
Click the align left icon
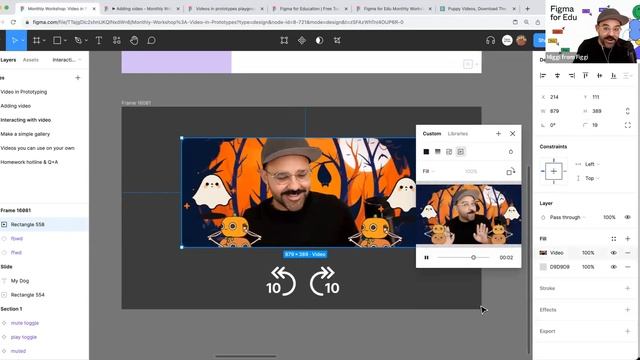[543, 76]
